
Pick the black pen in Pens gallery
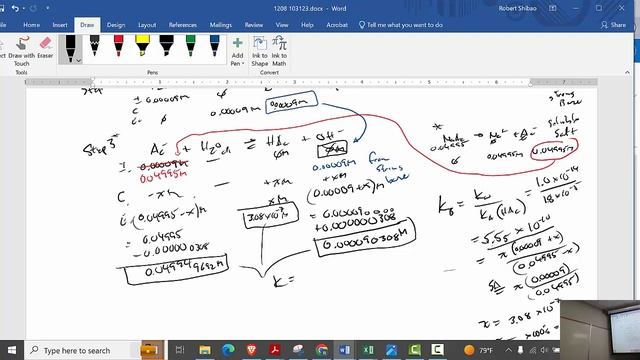pos(70,49)
